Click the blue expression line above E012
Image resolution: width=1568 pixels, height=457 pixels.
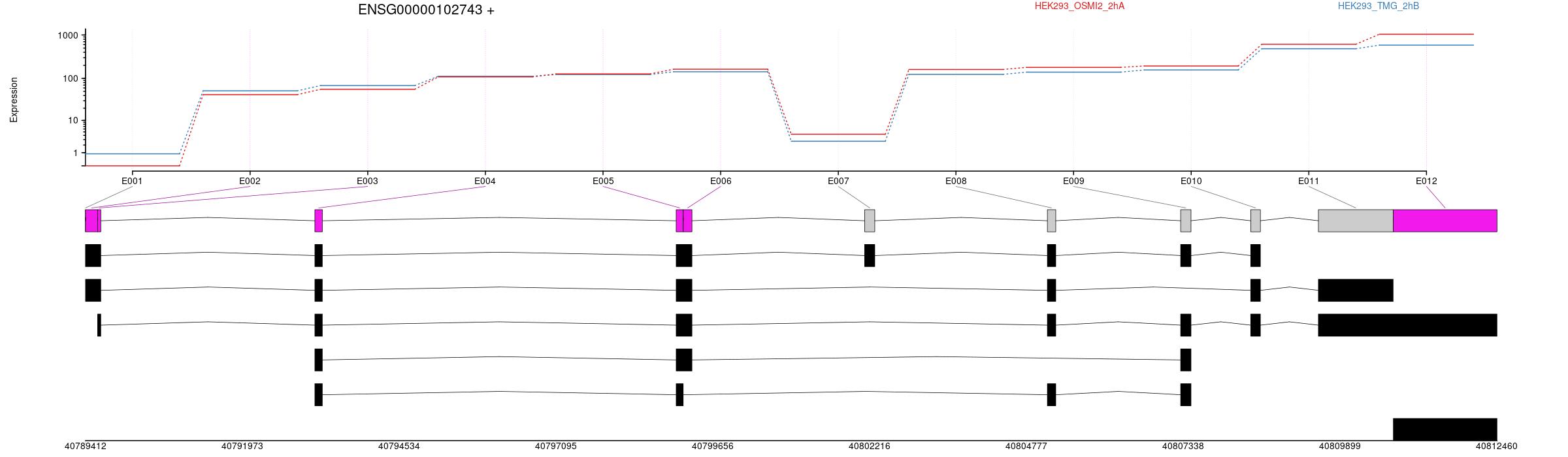coord(1426,45)
